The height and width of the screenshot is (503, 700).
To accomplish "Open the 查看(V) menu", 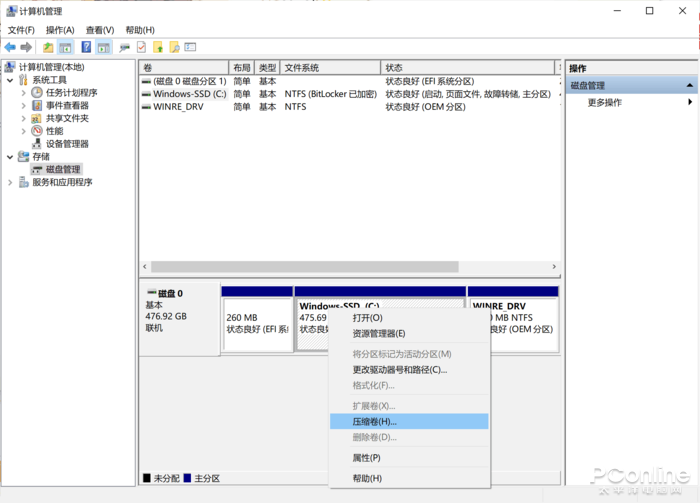I will point(100,30).
